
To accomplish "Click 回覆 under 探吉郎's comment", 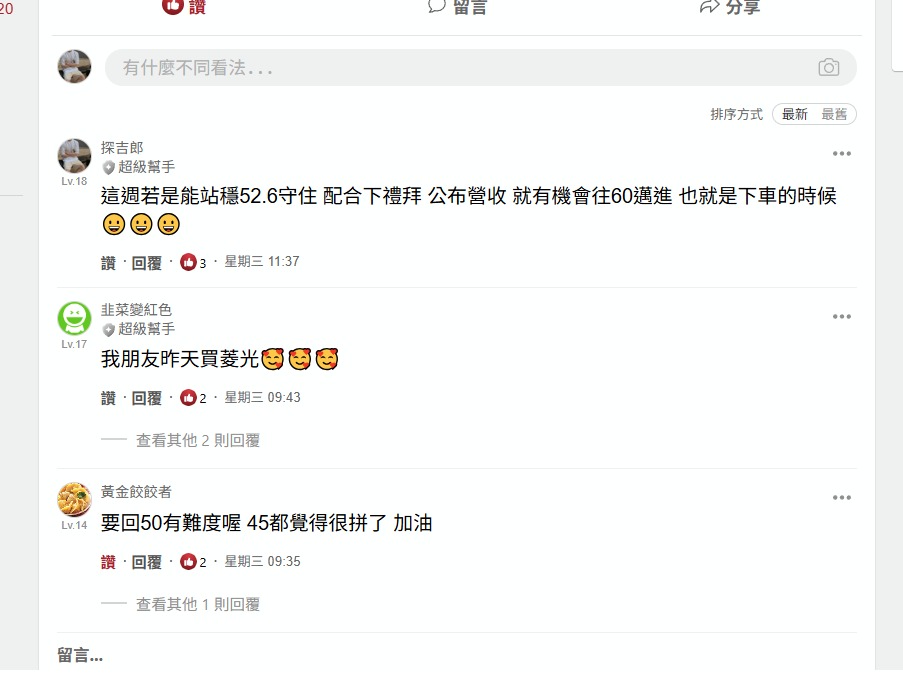I will pyautogui.click(x=146, y=263).
